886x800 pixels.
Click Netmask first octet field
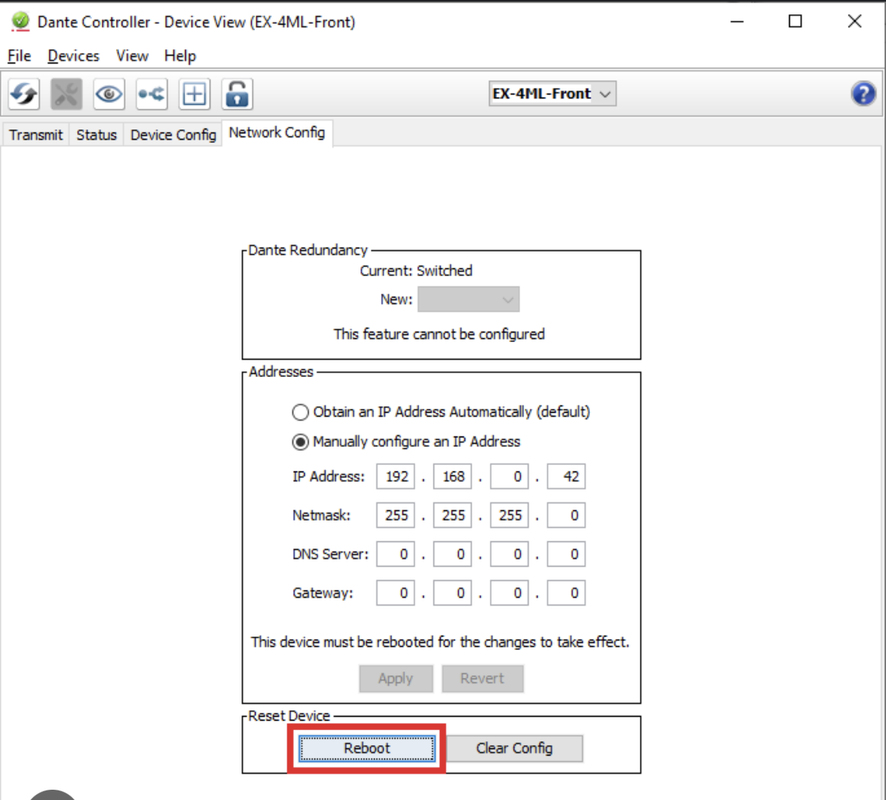pos(396,515)
